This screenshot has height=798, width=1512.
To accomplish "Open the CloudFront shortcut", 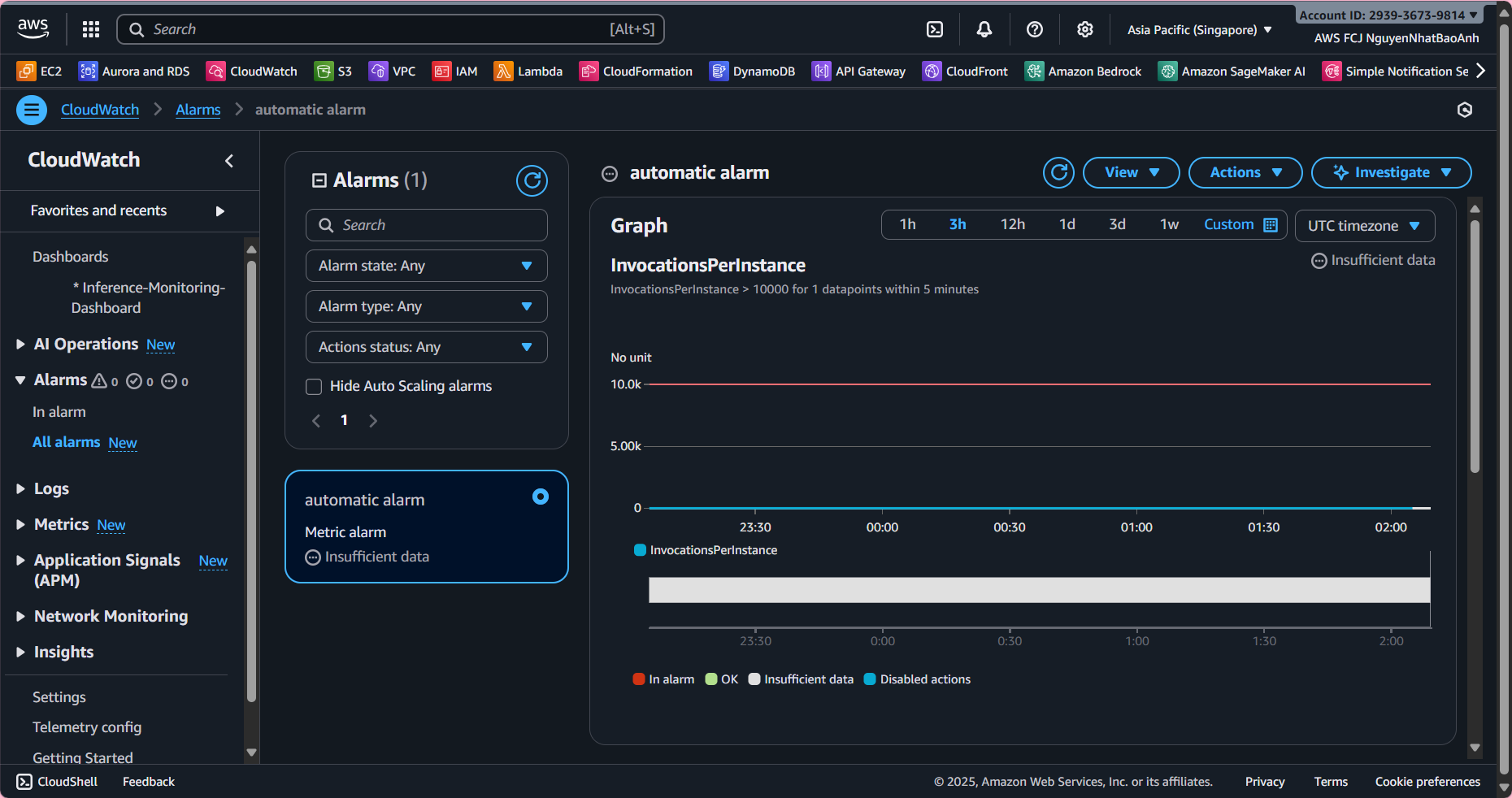I will [965, 72].
